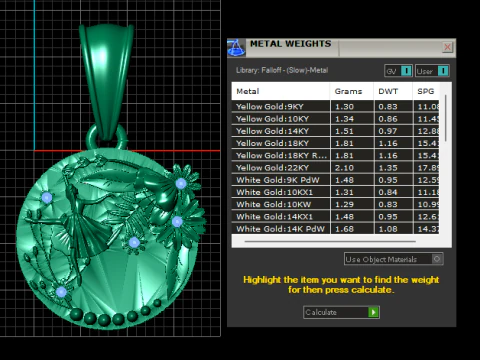The image size is (480, 360).
Task: Click the blue gemstone at the pendant's left edge
Action: [x=47, y=198]
